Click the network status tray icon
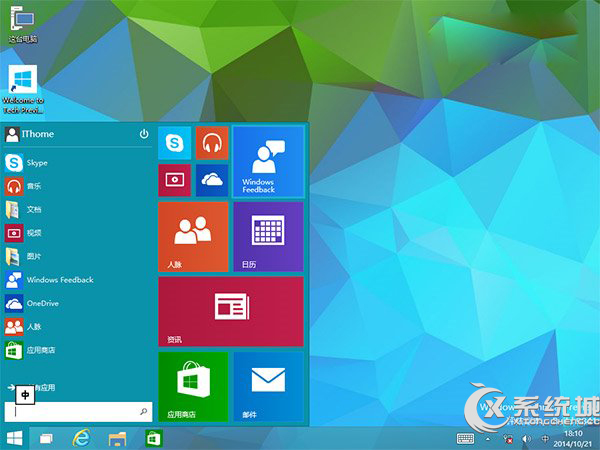 pyautogui.click(x=508, y=439)
